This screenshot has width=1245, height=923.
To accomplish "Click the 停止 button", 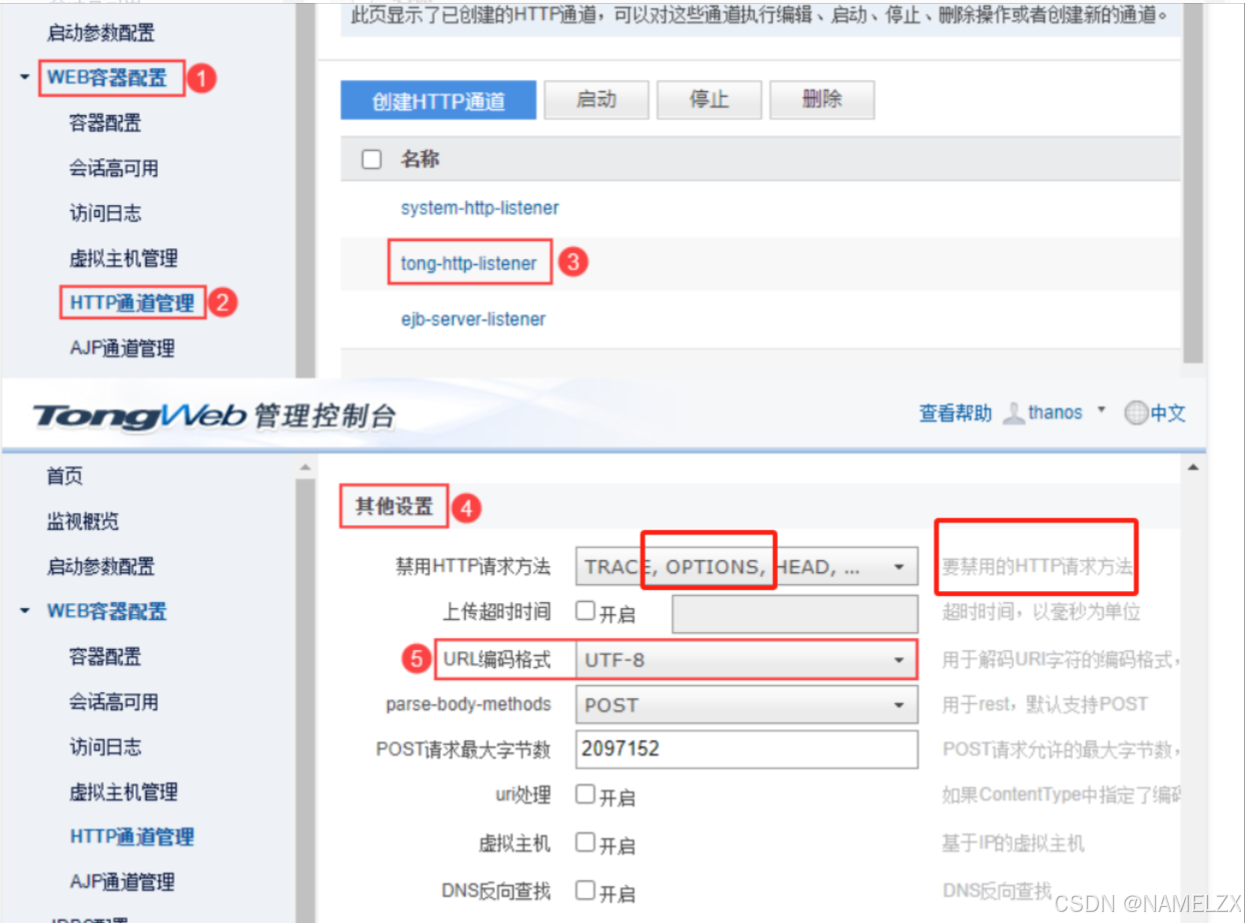I will coord(709,100).
